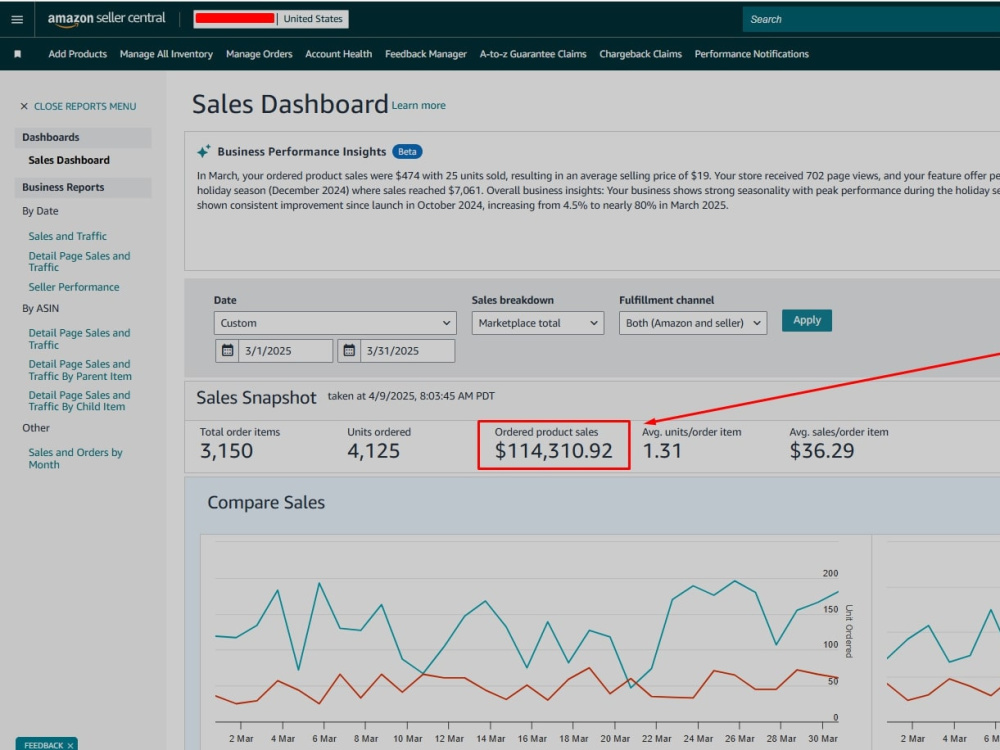The width and height of the screenshot is (1000, 750).
Task: Click the Compare Sales heading
Action: (x=266, y=503)
